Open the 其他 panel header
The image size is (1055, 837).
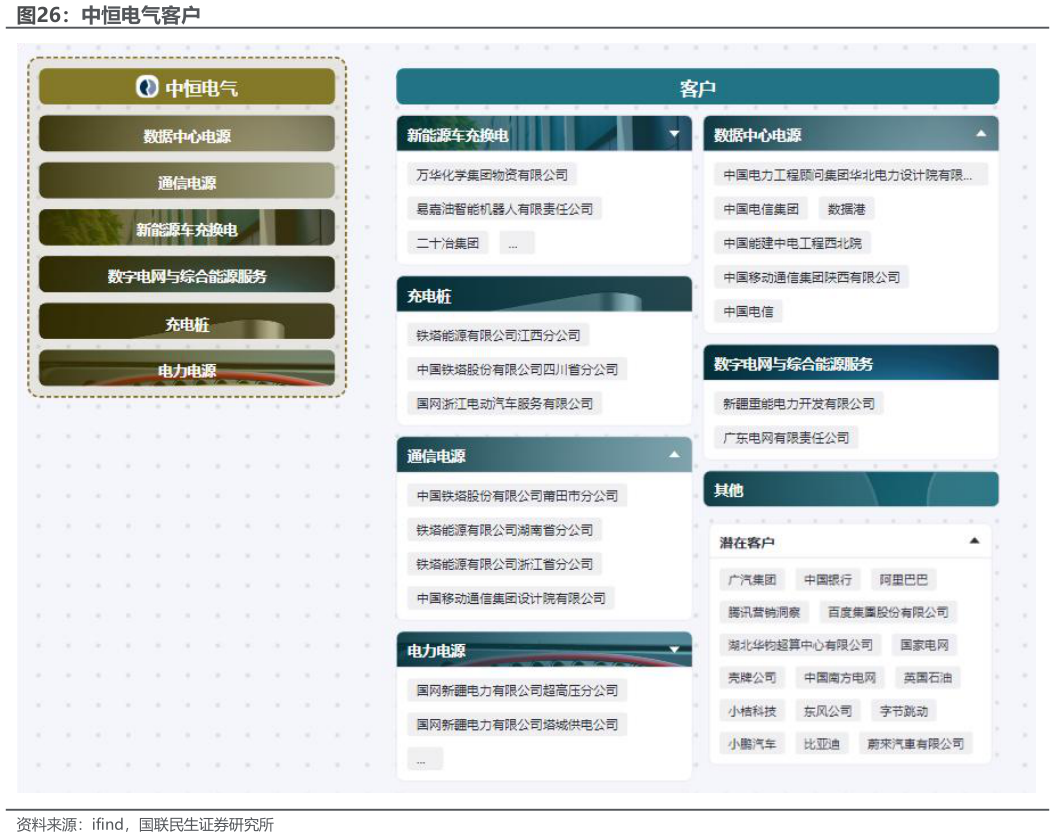tap(850, 489)
